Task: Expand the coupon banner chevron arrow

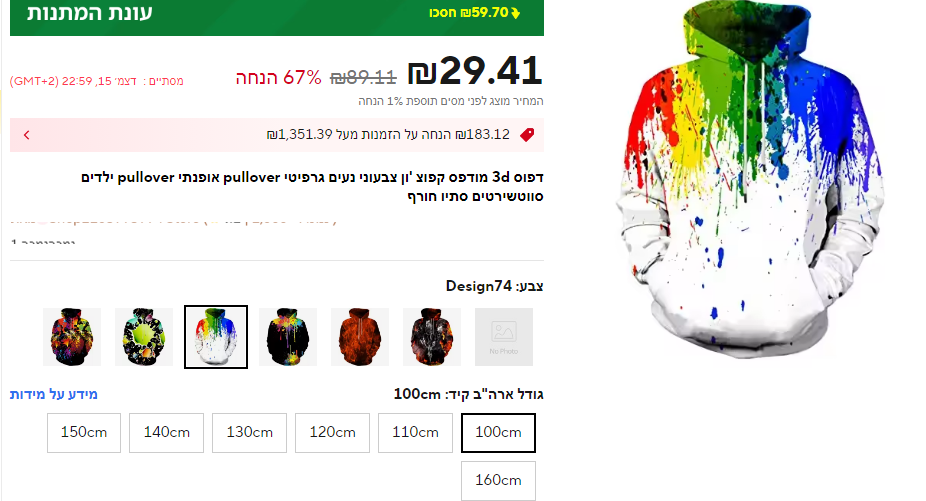Action: click(27, 135)
